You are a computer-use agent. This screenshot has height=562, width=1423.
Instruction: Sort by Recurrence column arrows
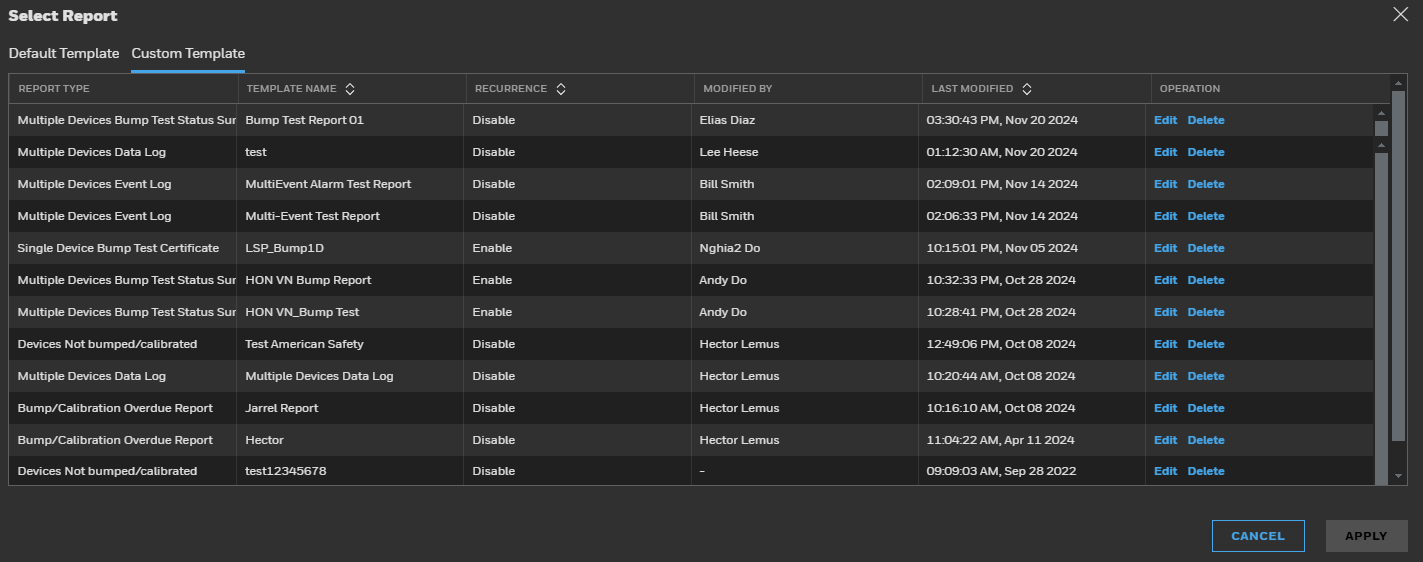click(561, 89)
